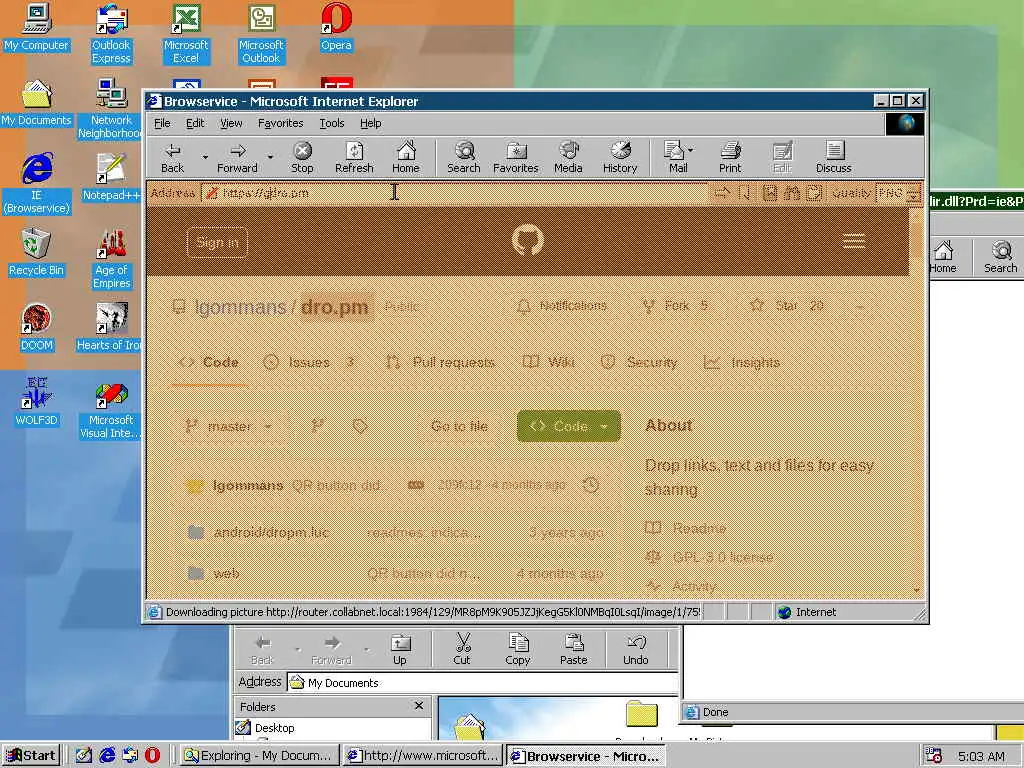The width and height of the screenshot is (1024, 768).
Task: Launch Internet Explorer from quick launch bar
Action: coord(107,755)
